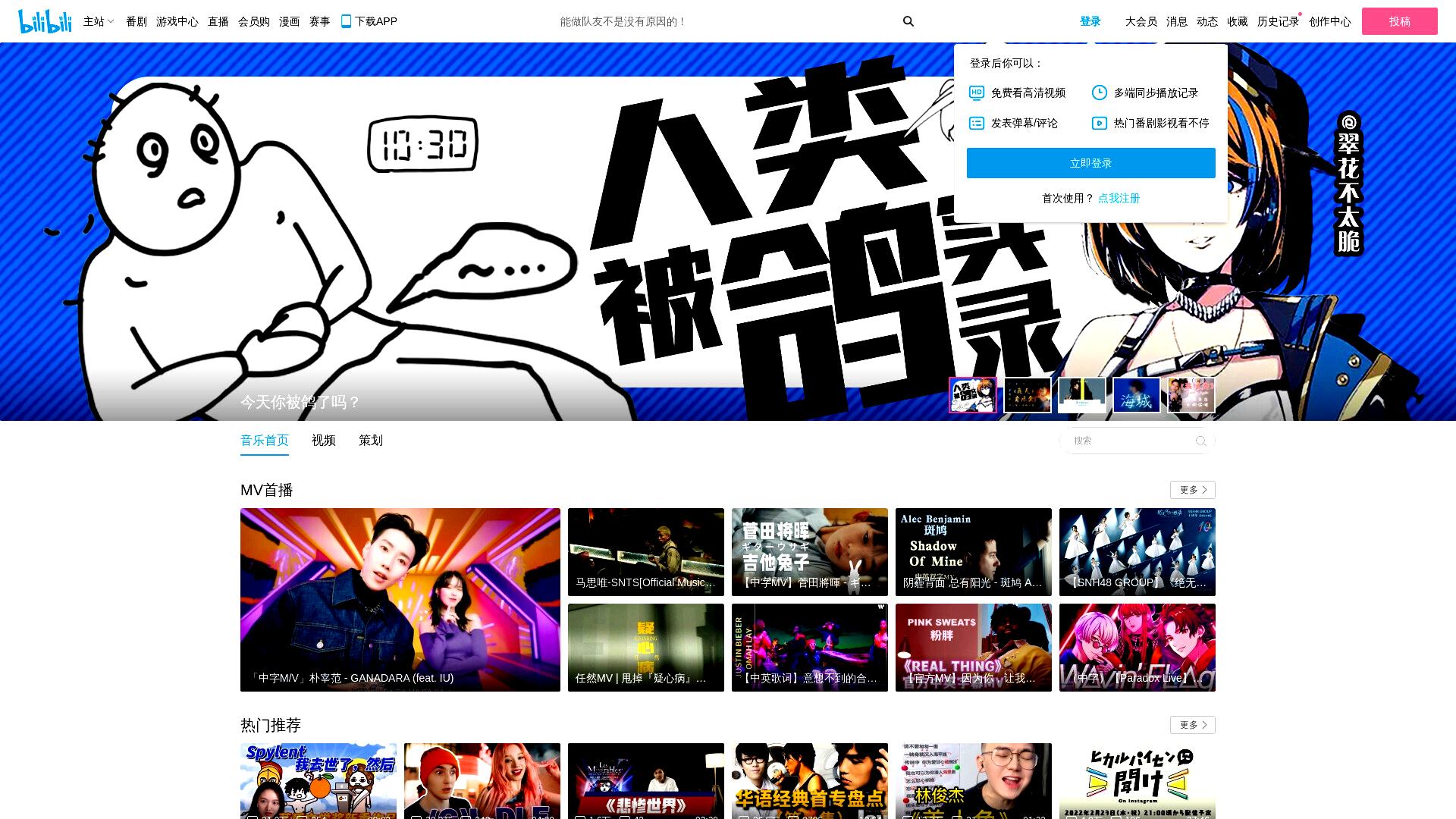Viewport: 1456px width, 819px height.
Task: Open 漫画 in navigation bar
Action: click(x=290, y=21)
